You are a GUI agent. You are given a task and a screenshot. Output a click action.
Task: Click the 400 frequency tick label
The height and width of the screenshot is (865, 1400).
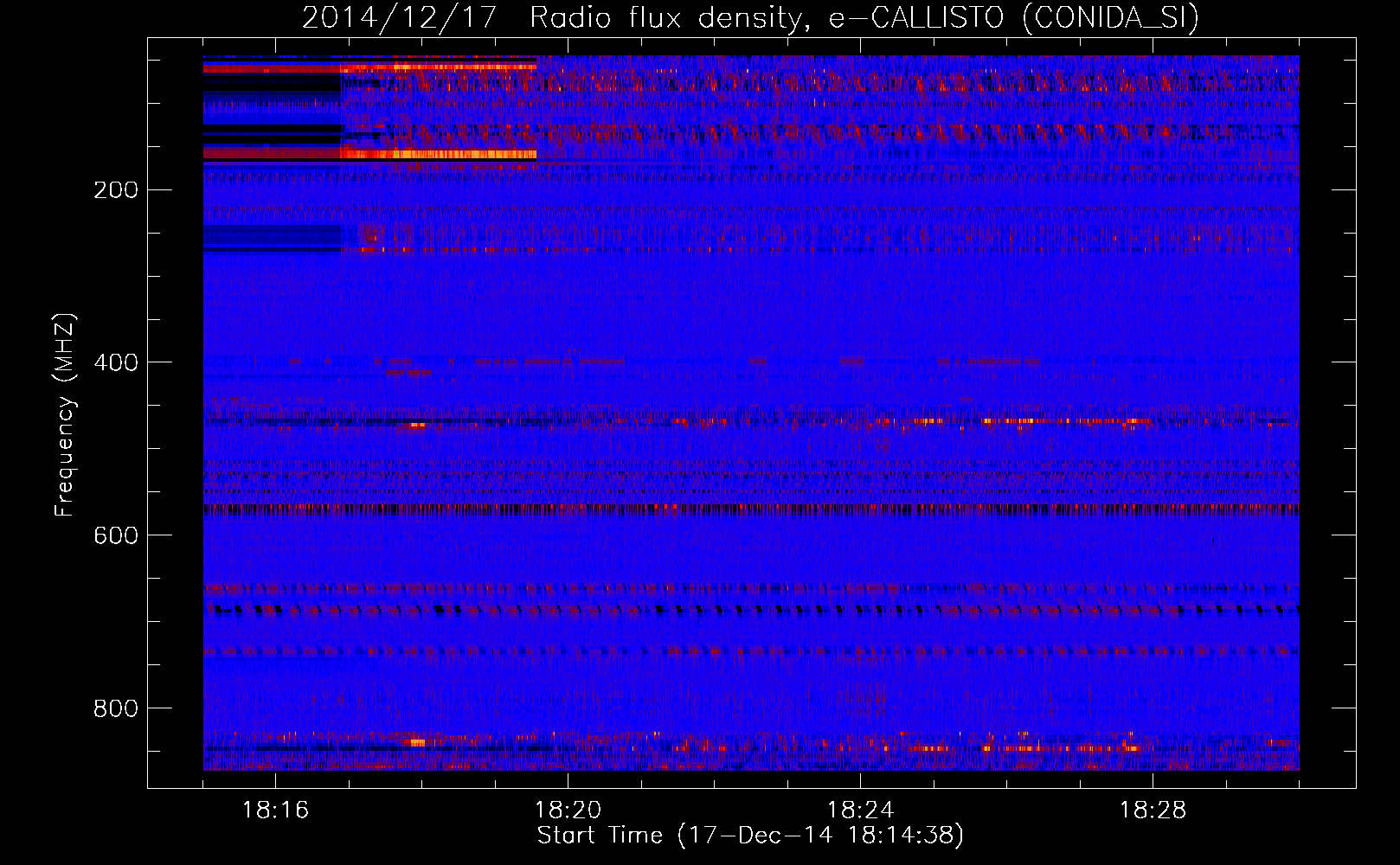(116, 362)
